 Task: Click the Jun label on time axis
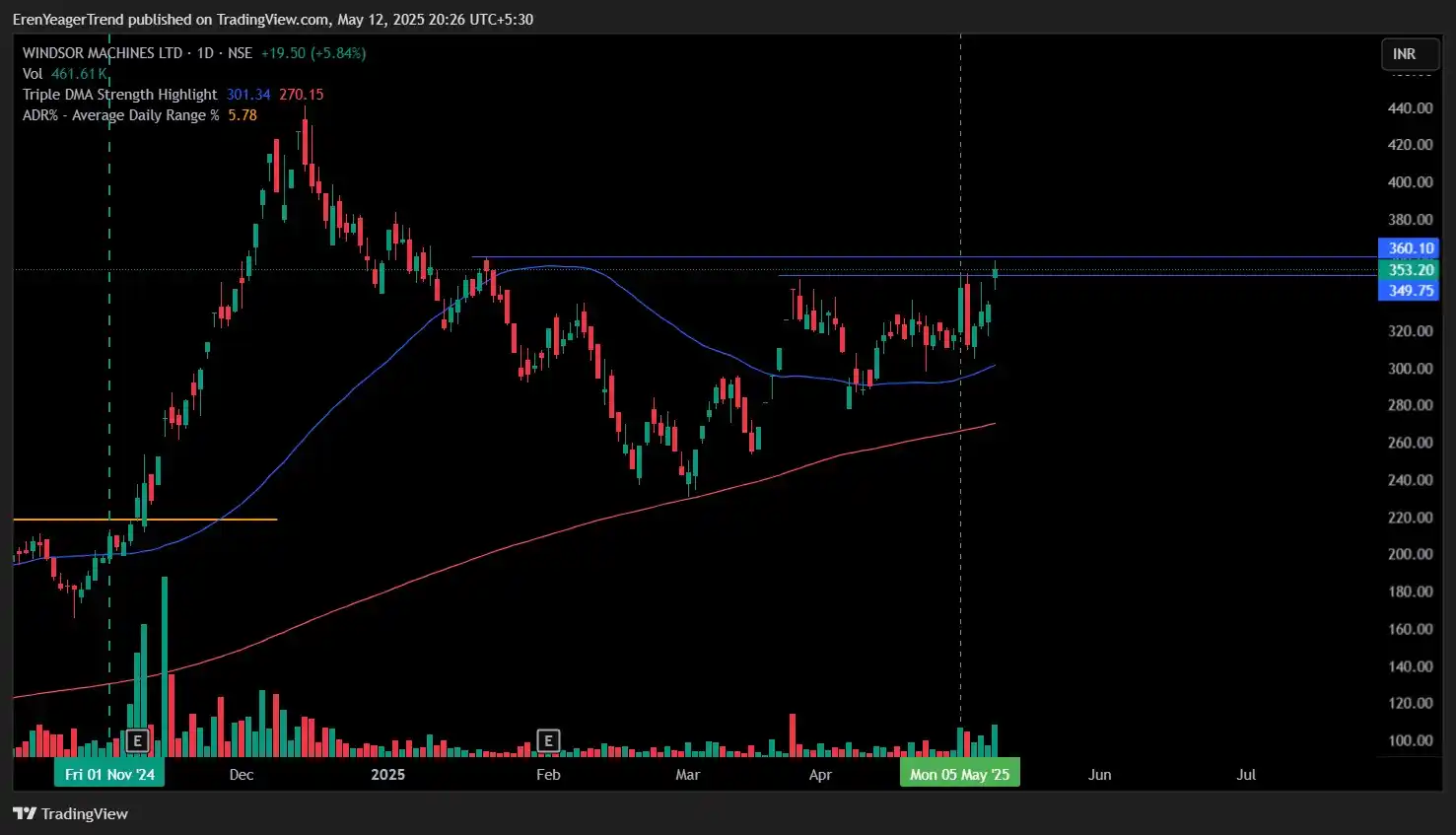tap(1100, 775)
